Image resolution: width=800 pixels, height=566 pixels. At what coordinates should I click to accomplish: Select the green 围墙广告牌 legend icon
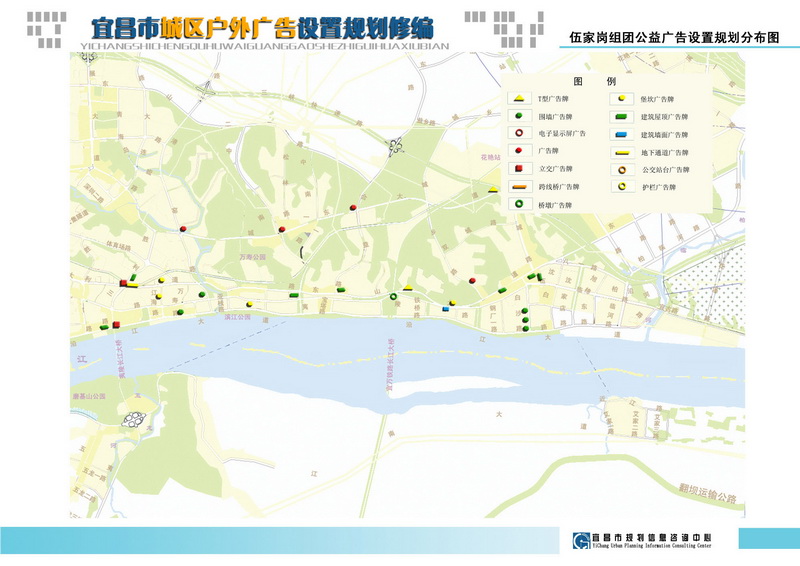pyautogui.click(x=520, y=116)
